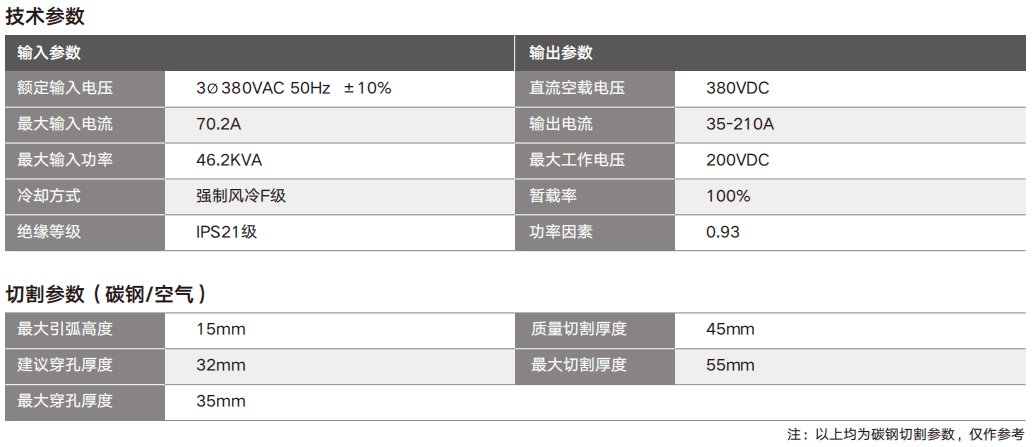Click the 70.2A value cell
The image size is (1034, 447).
point(220,125)
